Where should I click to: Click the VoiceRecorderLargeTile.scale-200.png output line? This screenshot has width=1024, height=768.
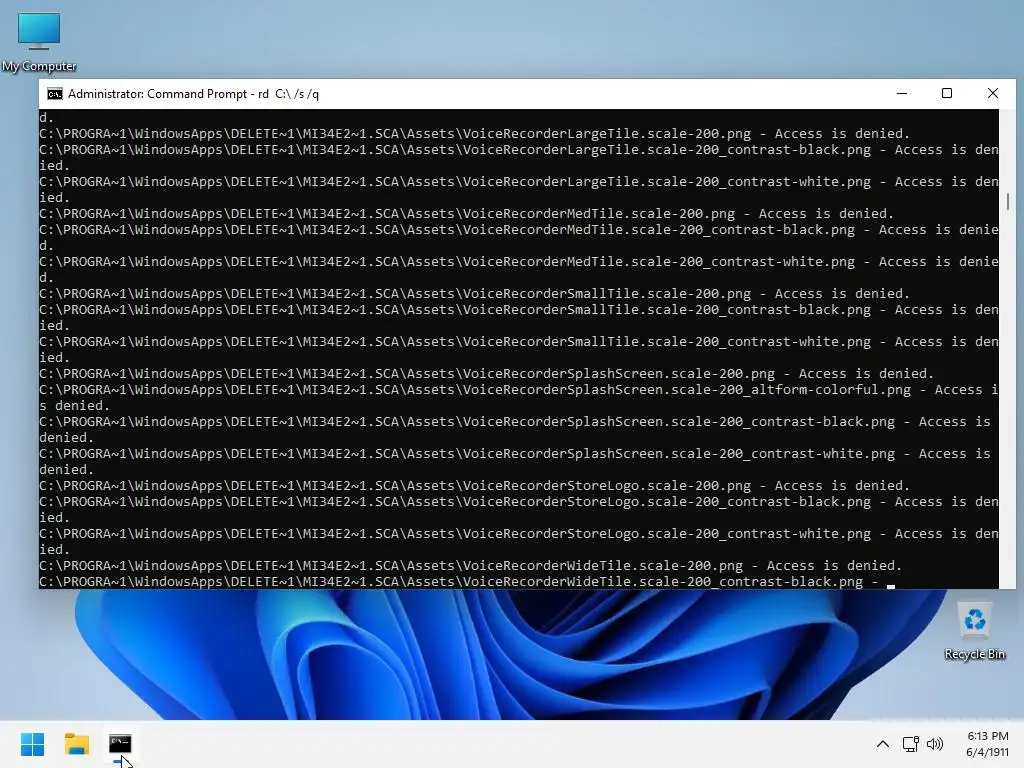pos(474,134)
